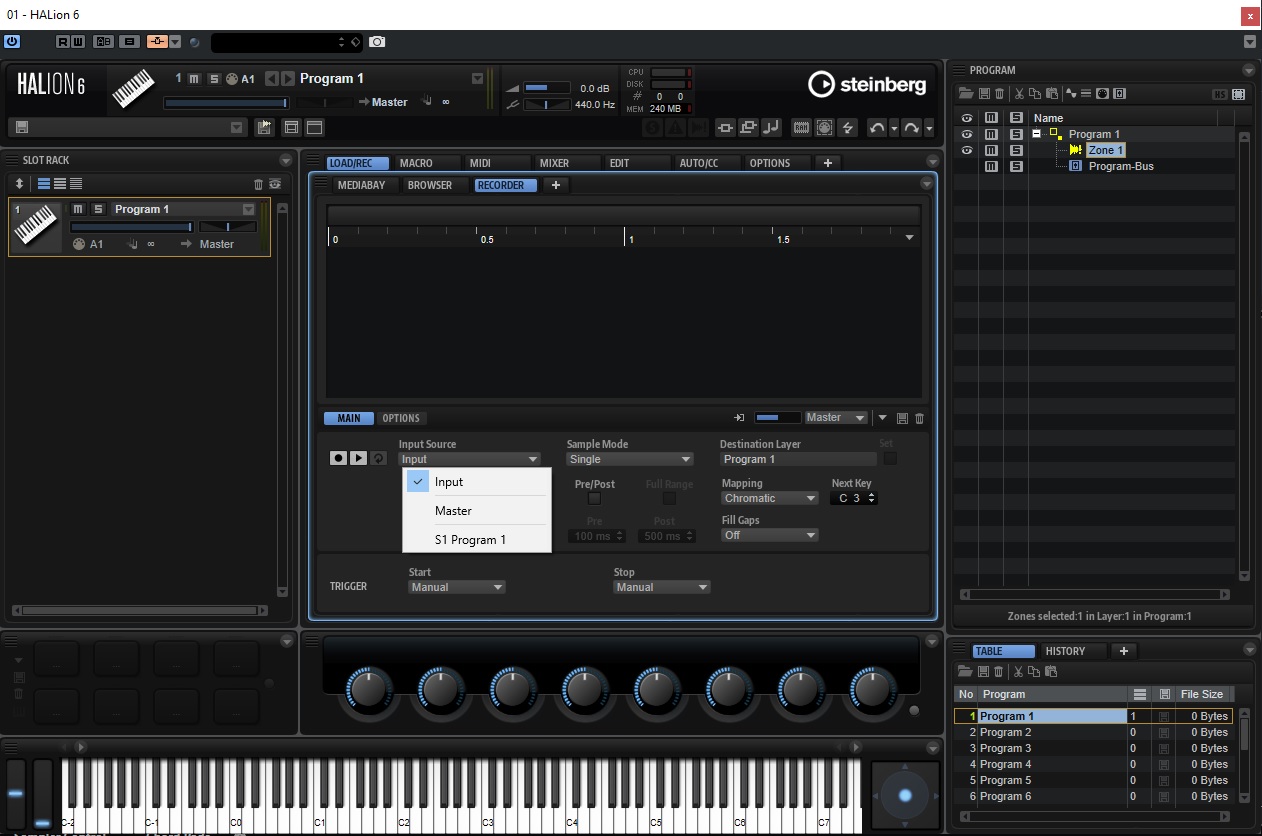Click the HALion 6 logo

pos(51,86)
